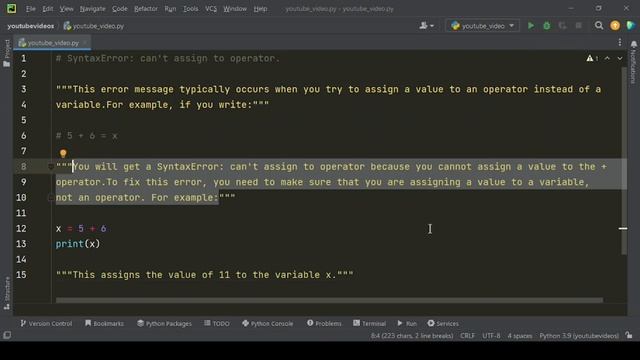Click line number 12 in the gutter
The width and height of the screenshot is (640, 360).
21,228
